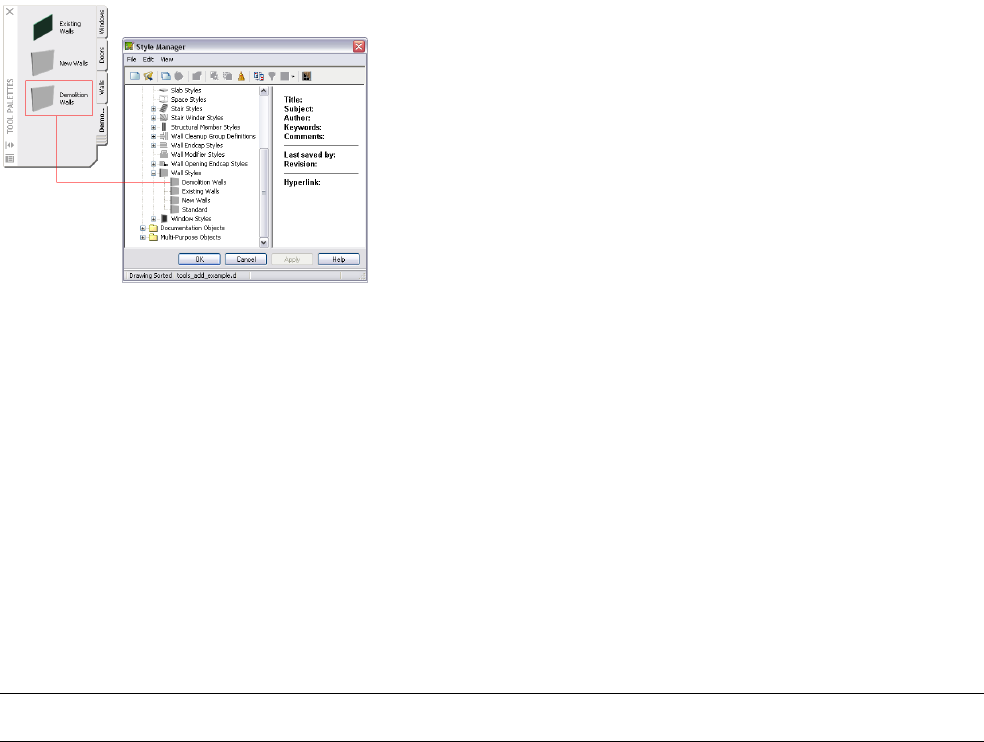Expand the Window Styles node

pyautogui.click(x=153, y=219)
